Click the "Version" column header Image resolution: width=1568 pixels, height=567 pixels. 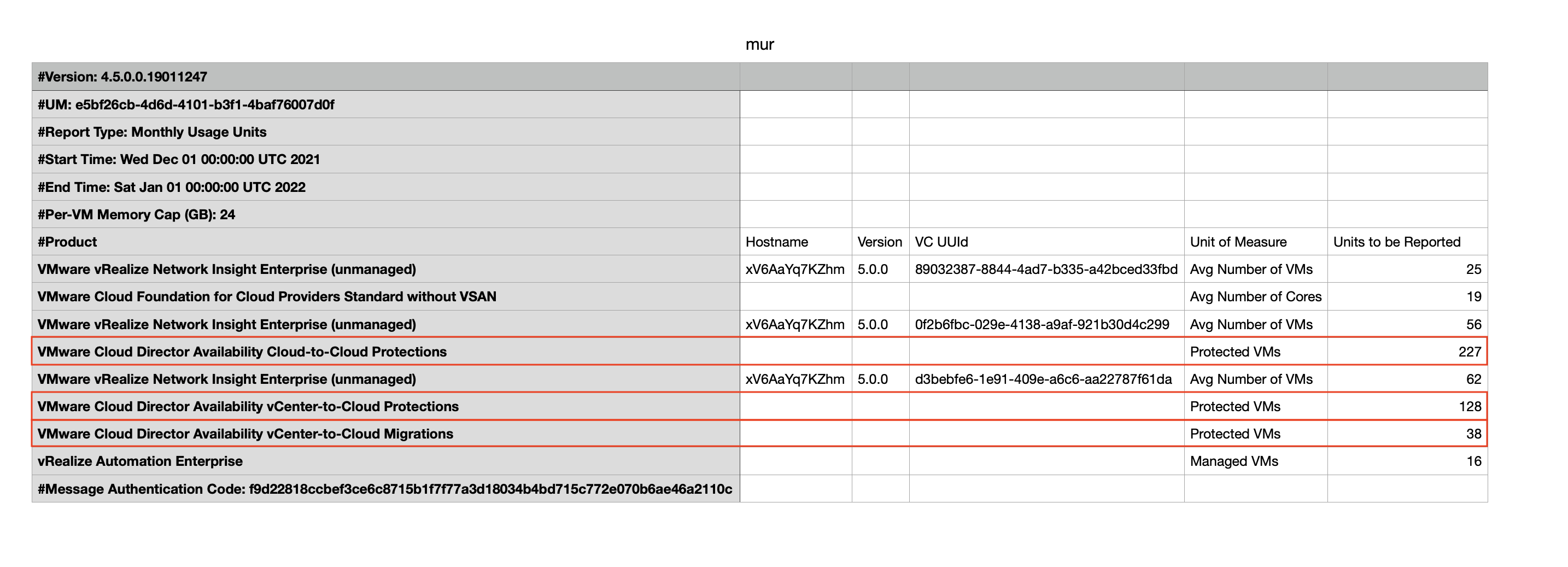click(x=880, y=242)
